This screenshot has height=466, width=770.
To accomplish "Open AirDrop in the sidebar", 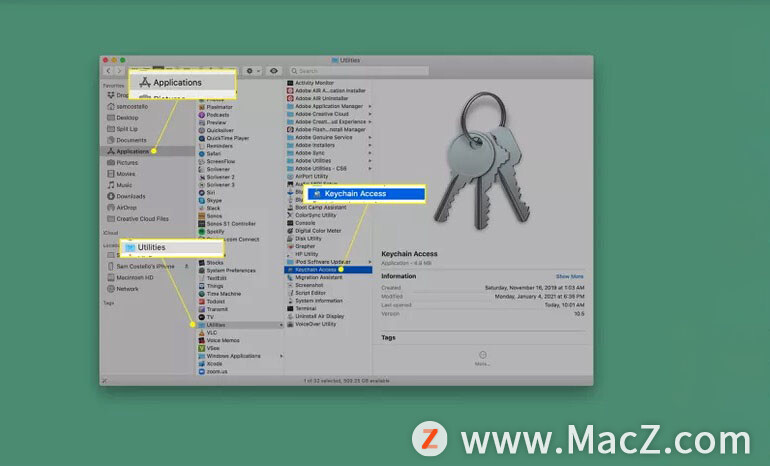I will (x=122, y=208).
